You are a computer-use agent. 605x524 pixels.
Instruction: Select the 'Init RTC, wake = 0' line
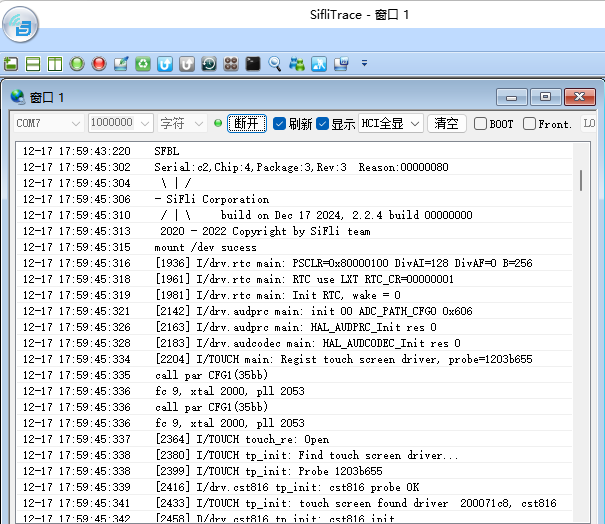pyautogui.click(x=295, y=295)
